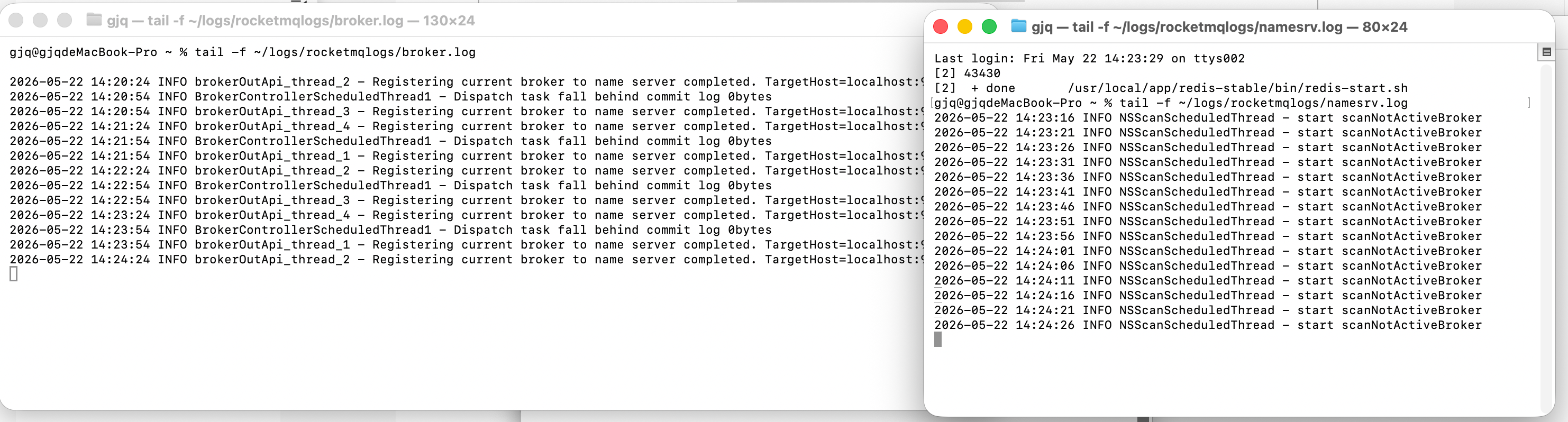Click the last broker log line at 14:24:24
The width and height of the screenshot is (1568, 422).
point(466,259)
